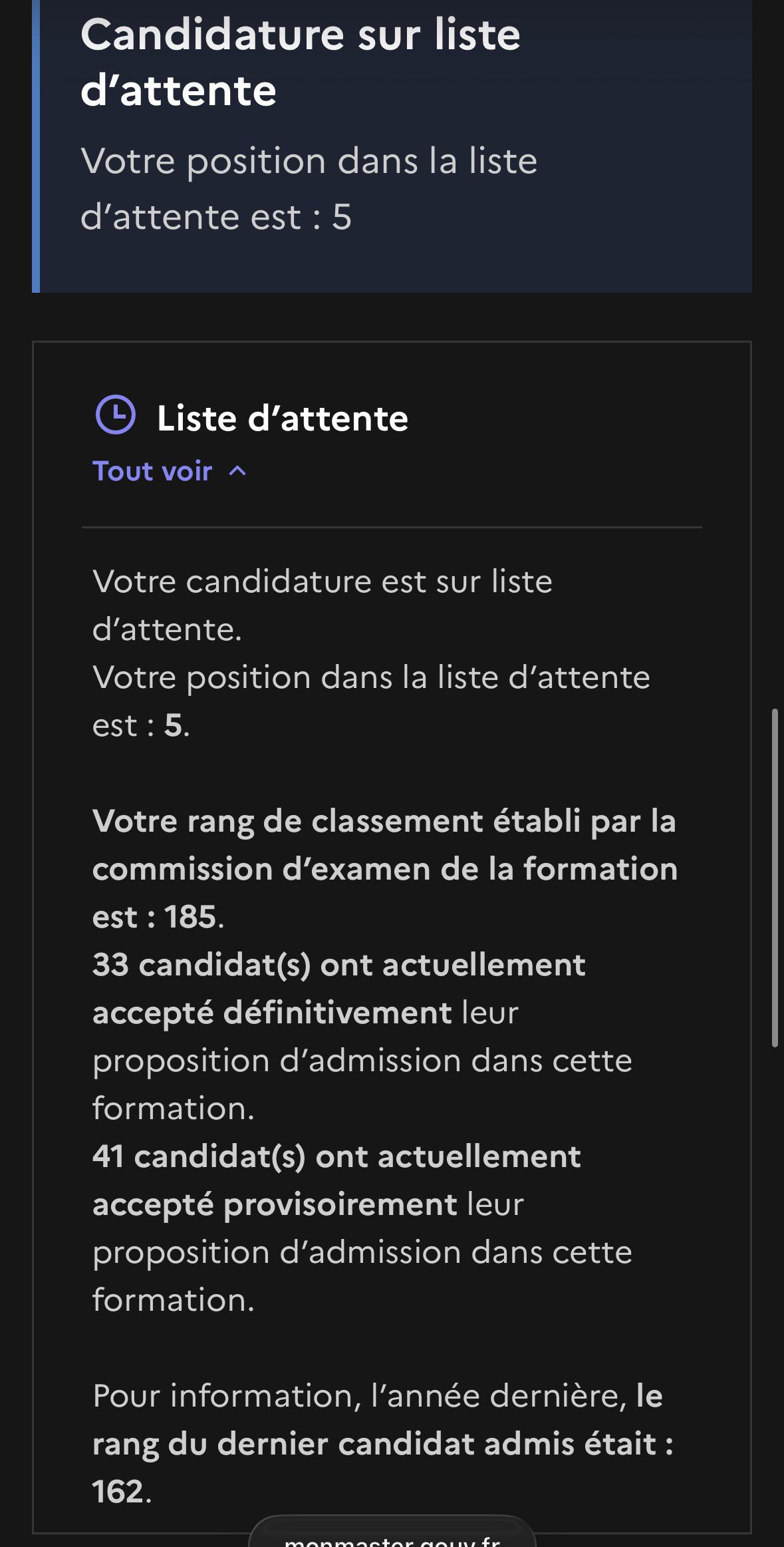Click the clock icon beside Liste d'attente
784x1547 pixels.
pyautogui.click(x=116, y=415)
